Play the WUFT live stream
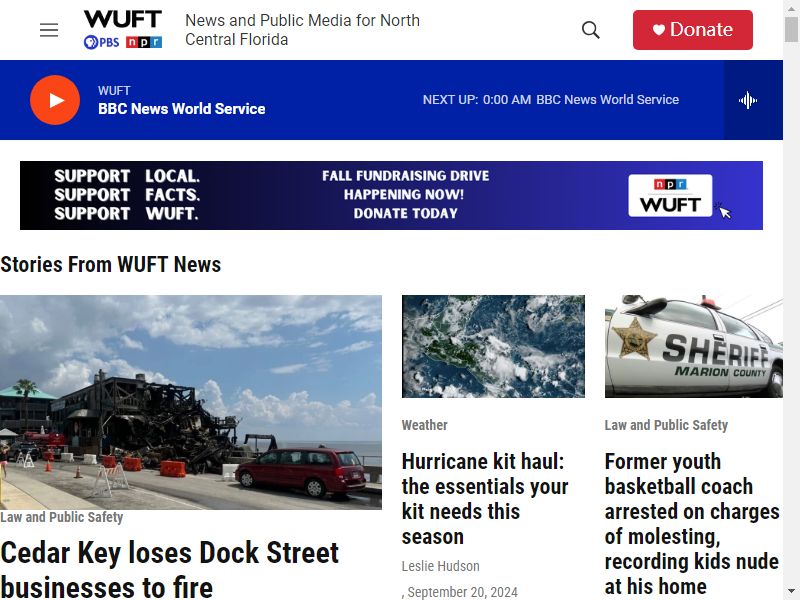The width and height of the screenshot is (800, 600). pos(55,100)
